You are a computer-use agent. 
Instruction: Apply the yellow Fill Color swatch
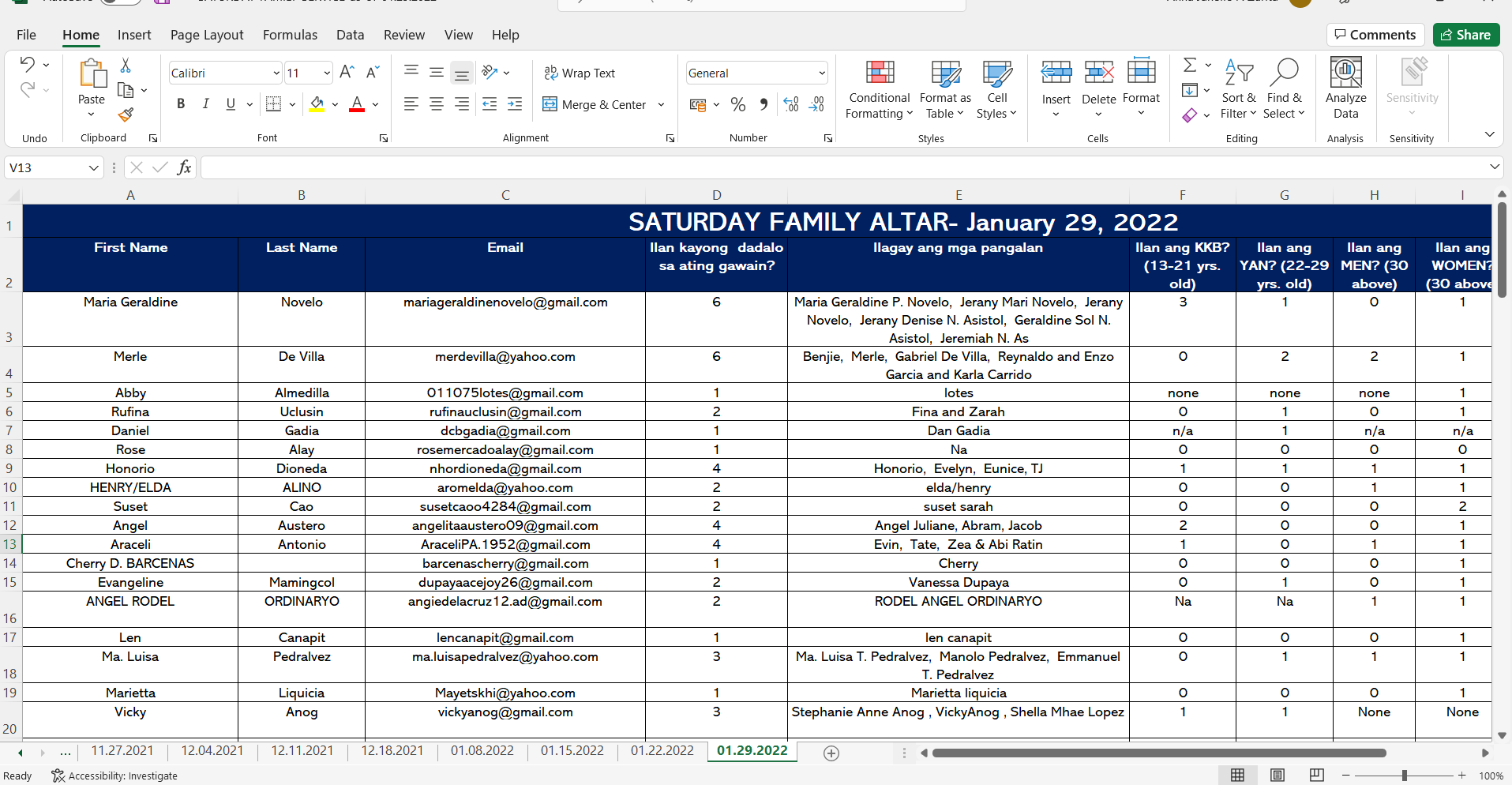(317, 104)
